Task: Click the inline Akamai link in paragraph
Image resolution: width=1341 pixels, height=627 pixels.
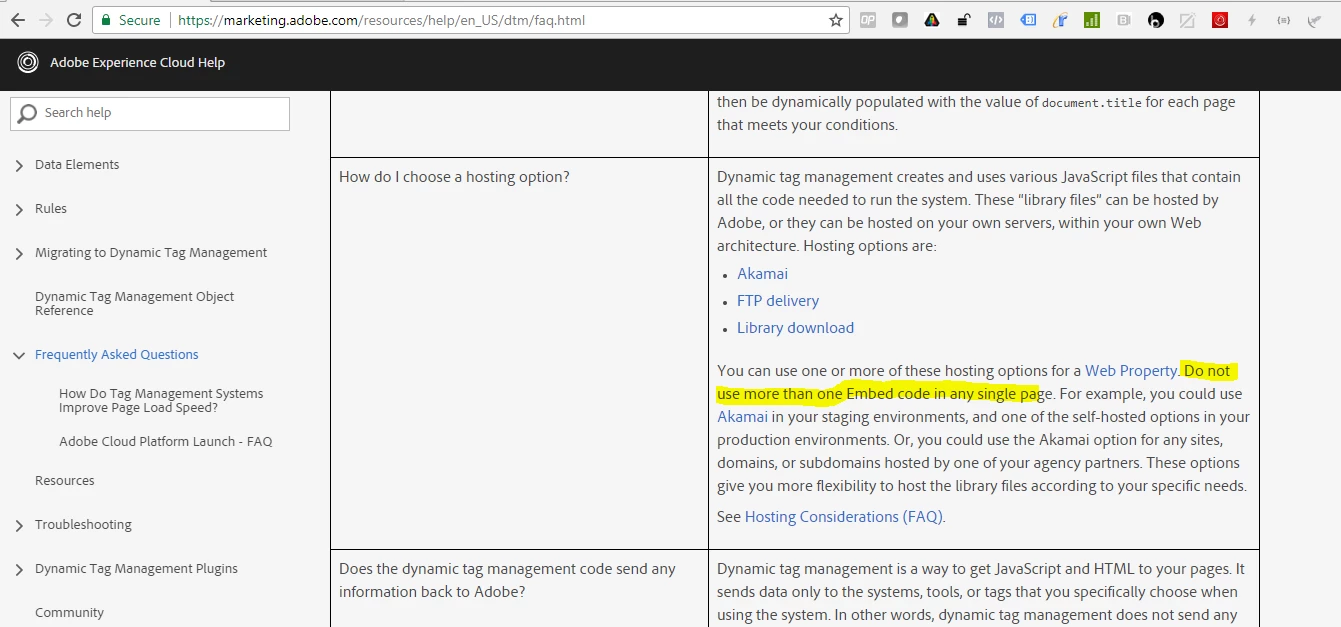Action: click(x=742, y=417)
